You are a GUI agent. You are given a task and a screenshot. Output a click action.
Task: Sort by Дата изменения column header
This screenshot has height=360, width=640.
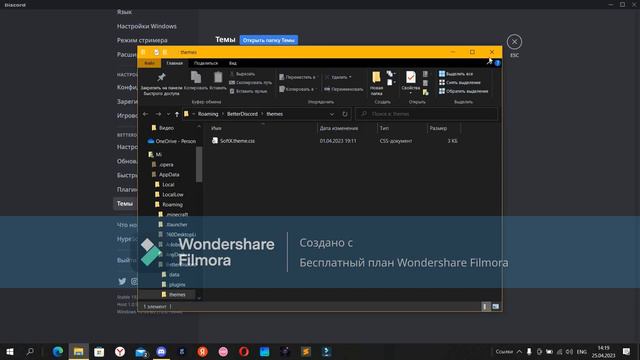[x=347, y=128]
